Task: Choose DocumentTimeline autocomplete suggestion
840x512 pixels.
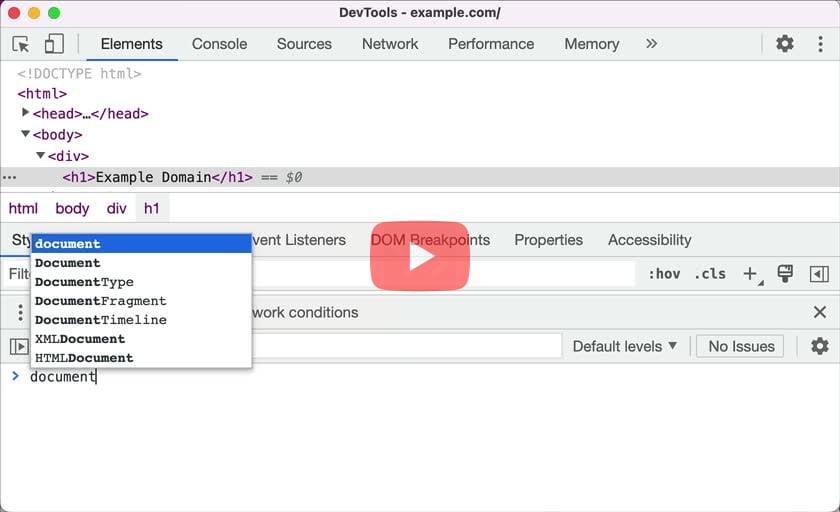Action: tap(141, 320)
